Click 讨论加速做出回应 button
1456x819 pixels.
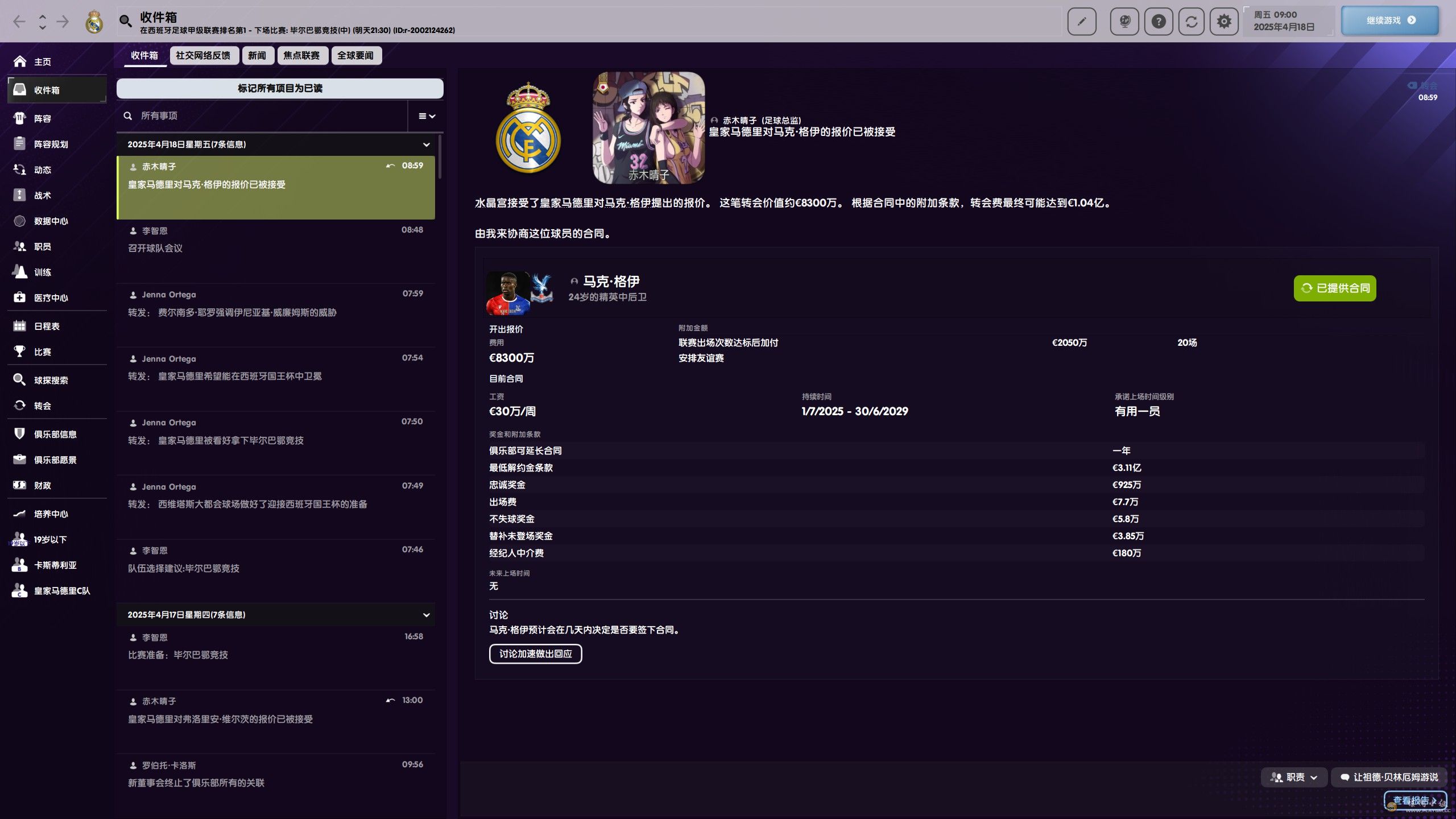coord(535,653)
